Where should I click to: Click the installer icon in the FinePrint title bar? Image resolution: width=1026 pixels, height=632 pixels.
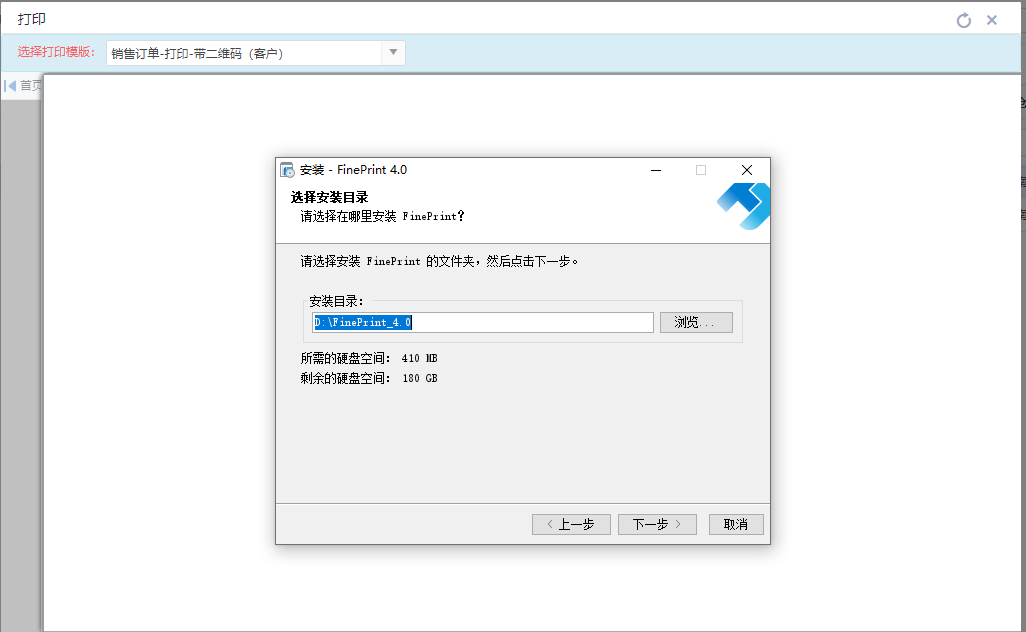click(287, 170)
